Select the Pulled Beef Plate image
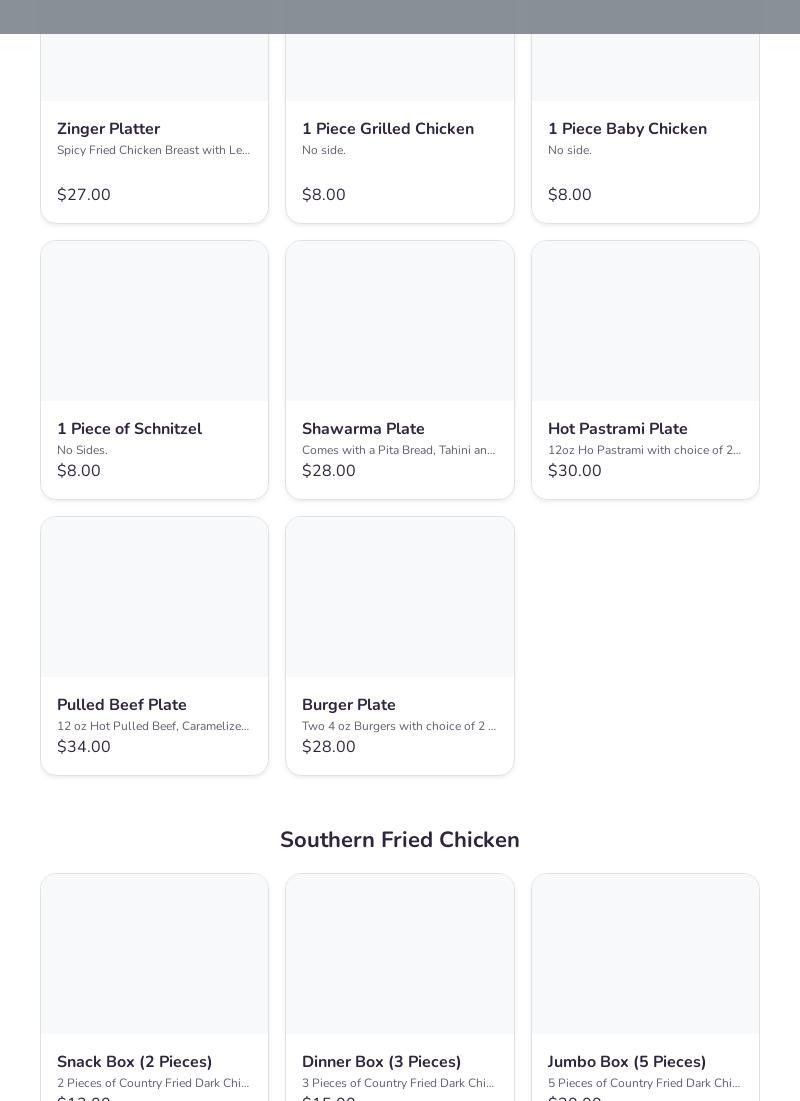Viewport: 800px width, 1101px height. click(154, 597)
